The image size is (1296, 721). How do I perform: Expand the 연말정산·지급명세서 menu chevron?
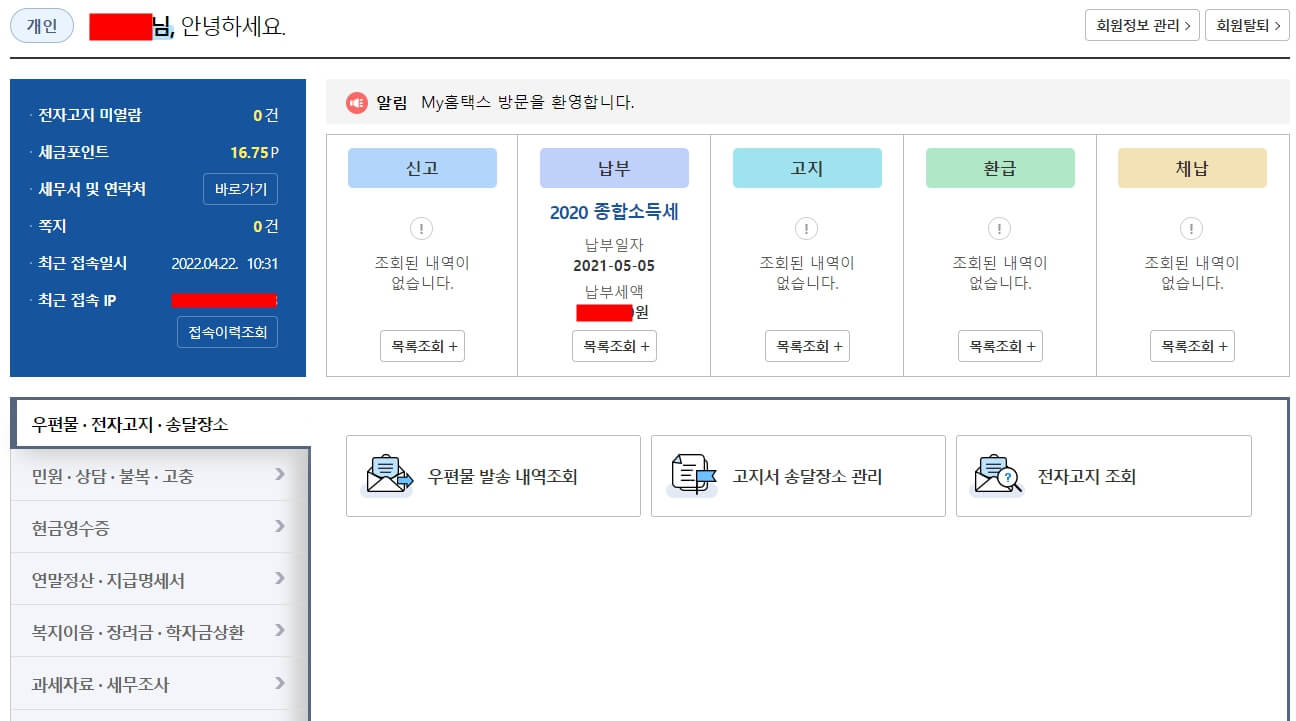281,579
